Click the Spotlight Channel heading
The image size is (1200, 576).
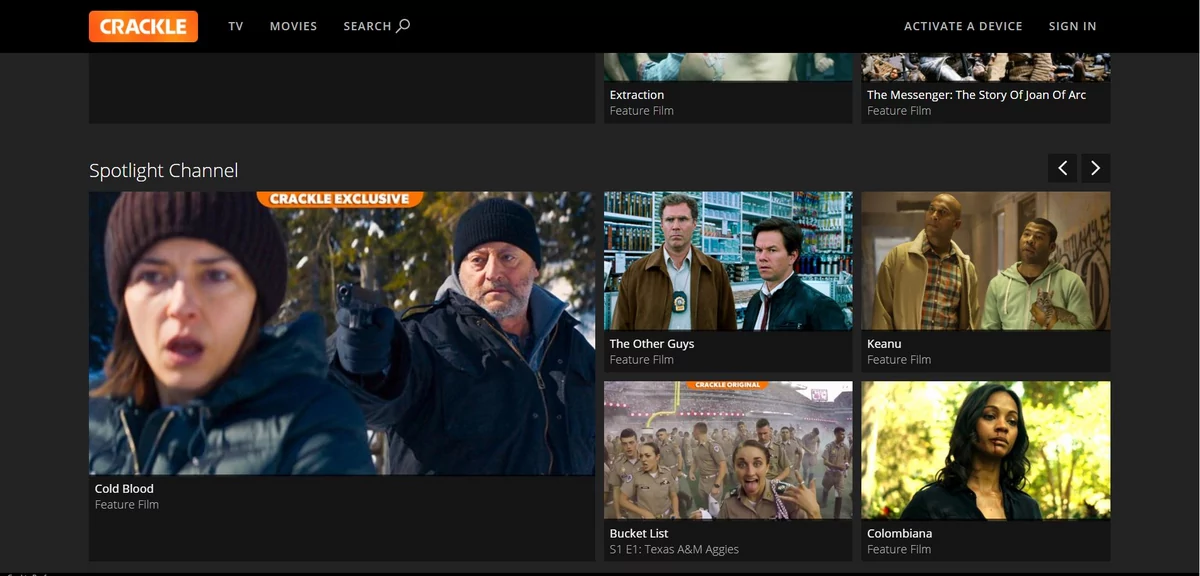tap(164, 171)
